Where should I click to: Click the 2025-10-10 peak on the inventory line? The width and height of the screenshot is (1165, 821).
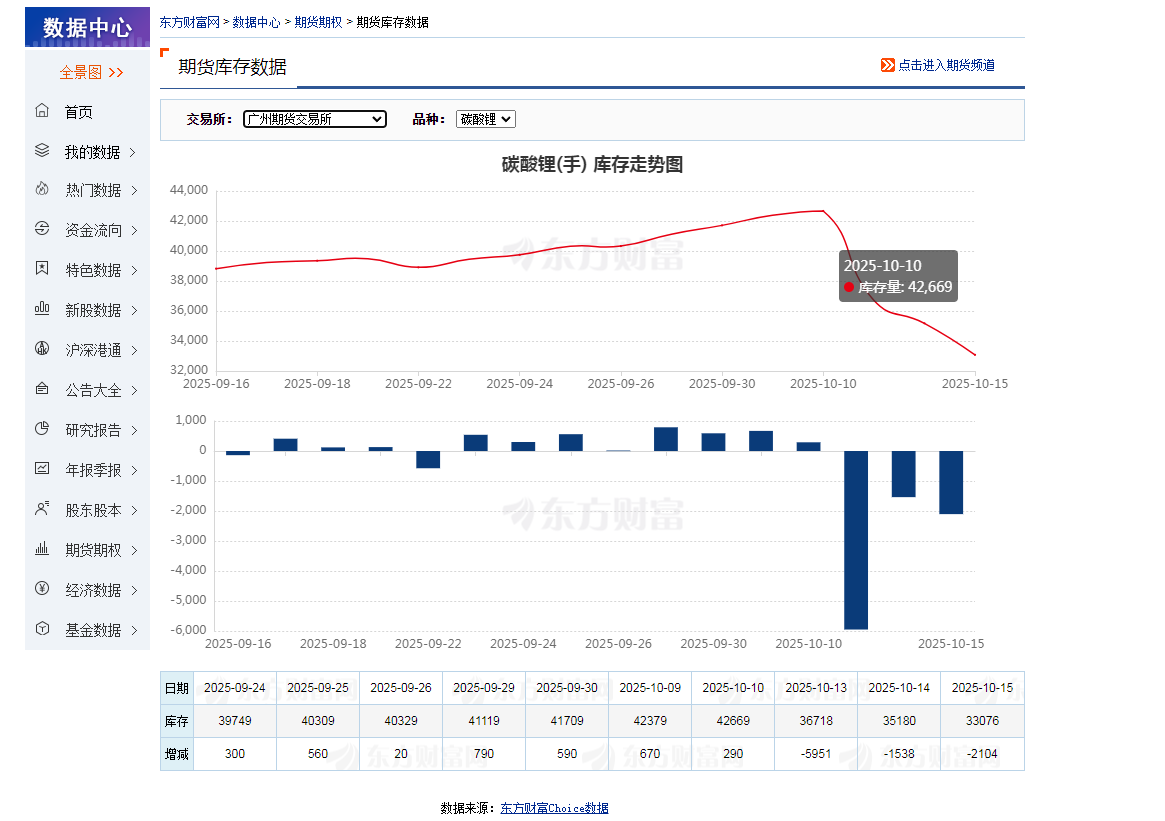823,211
